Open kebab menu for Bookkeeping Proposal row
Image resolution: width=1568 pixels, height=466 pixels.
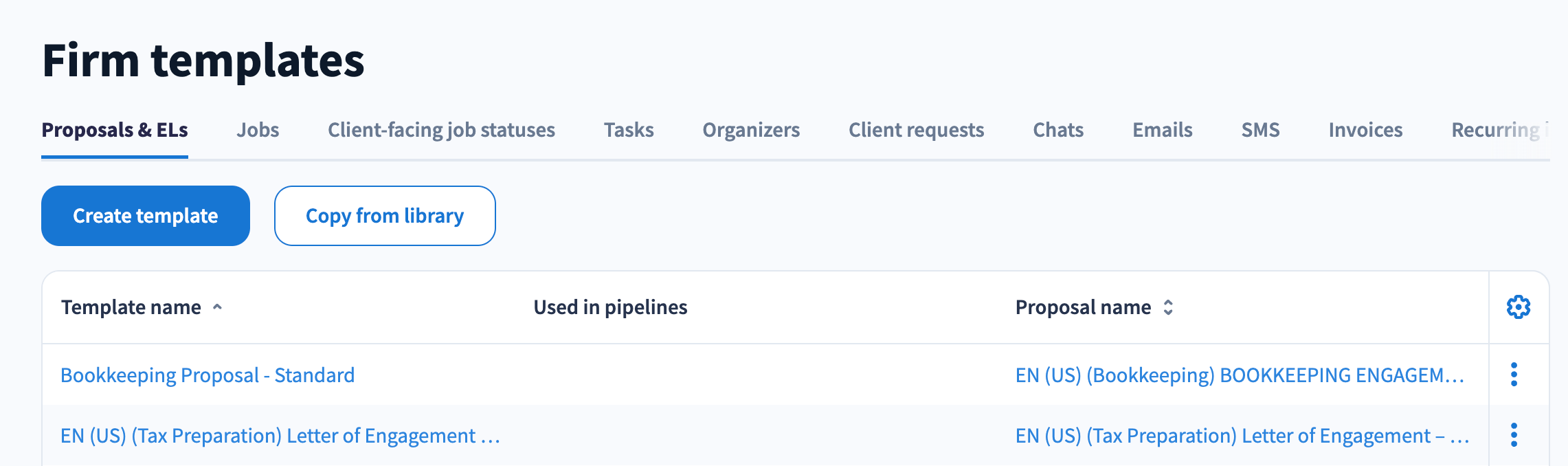pos(1514,375)
